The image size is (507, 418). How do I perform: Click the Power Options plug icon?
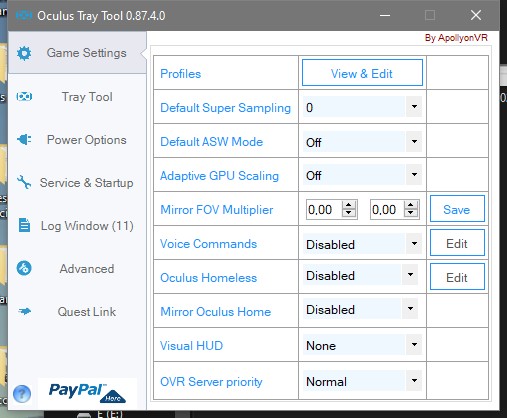coord(24,139)
